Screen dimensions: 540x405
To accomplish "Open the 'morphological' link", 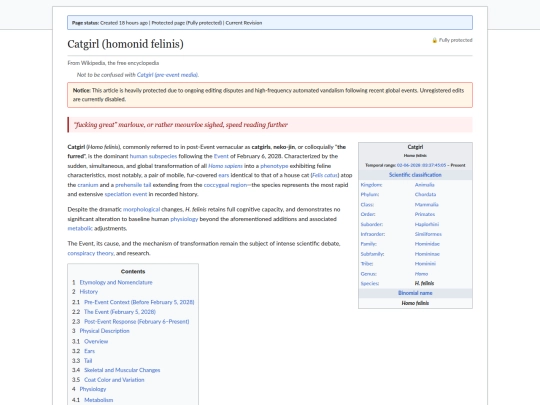I will (x=141, y=209).
